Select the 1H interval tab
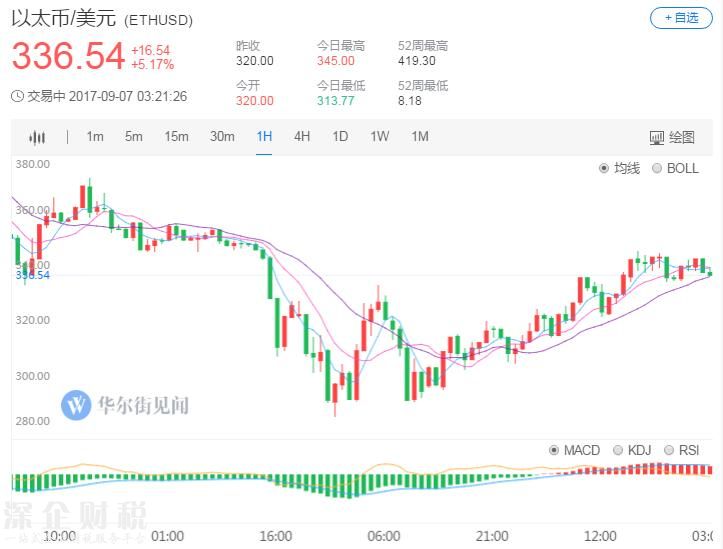This screenshot has height=549, width=723. 264,136
